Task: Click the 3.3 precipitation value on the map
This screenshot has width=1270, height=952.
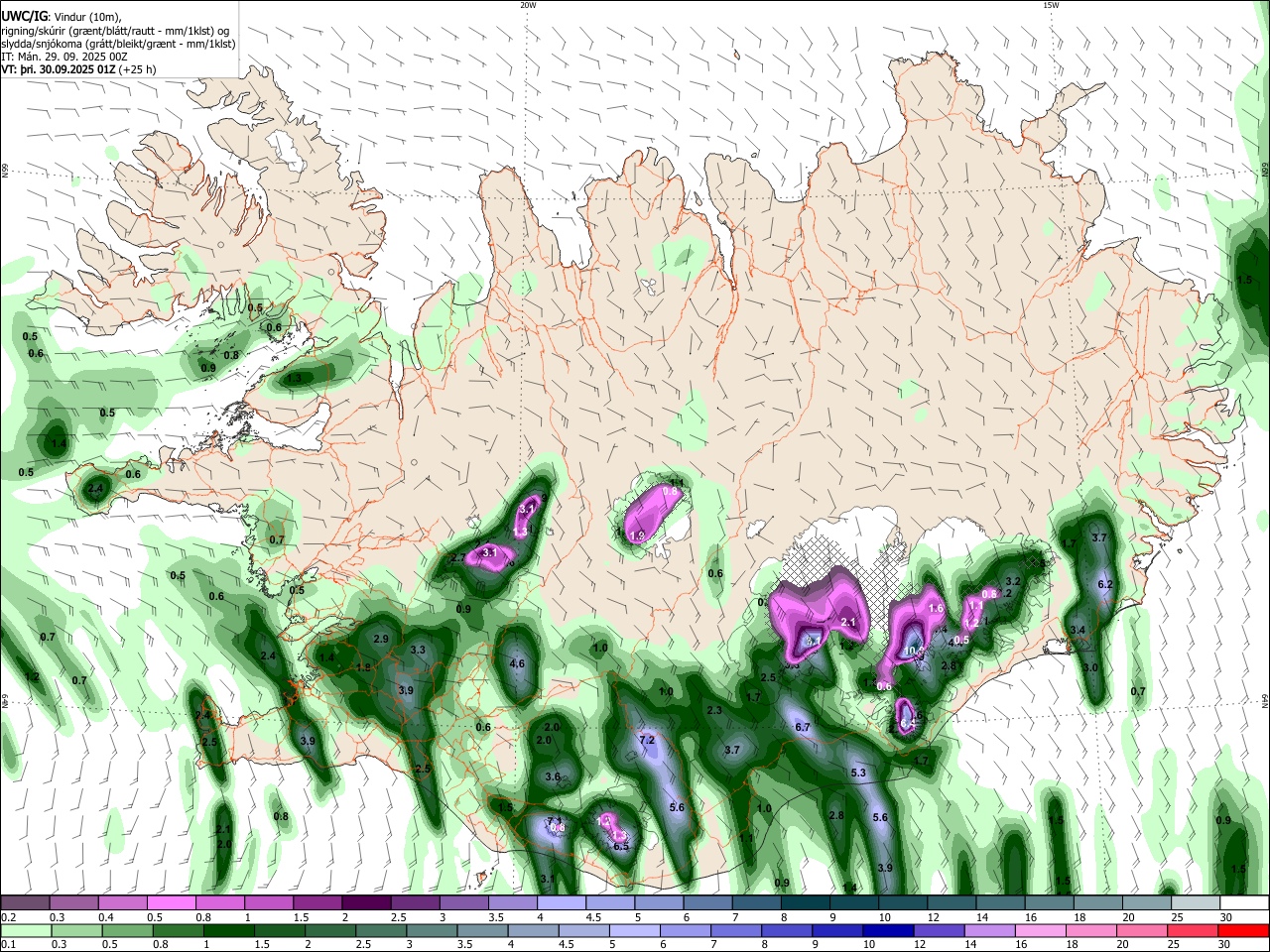Action: click(x=418, y=651)
